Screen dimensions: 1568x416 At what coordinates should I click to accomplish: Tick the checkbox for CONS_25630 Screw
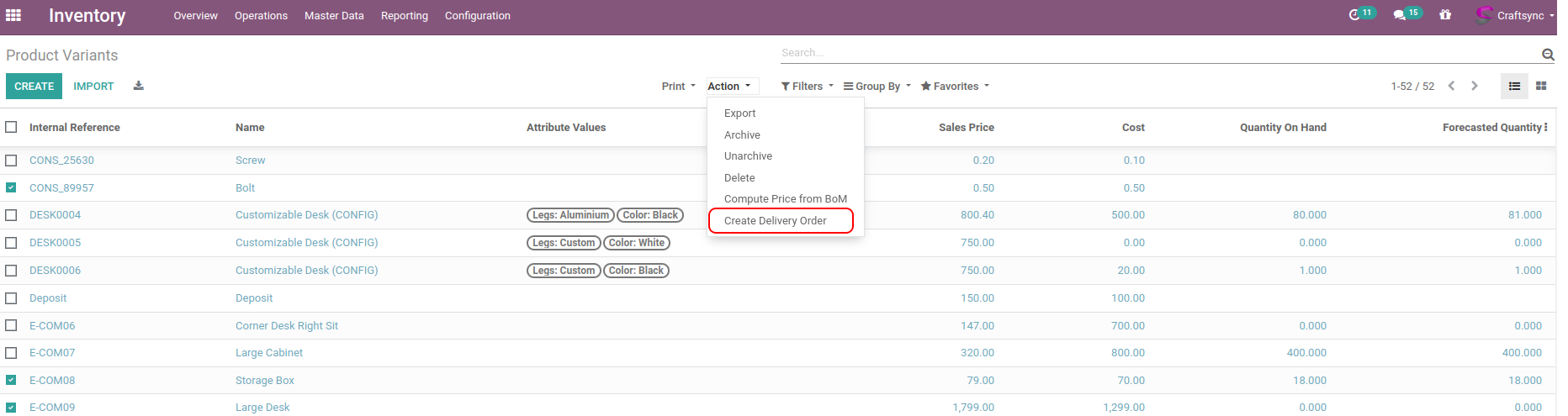(x=11, y=160)
